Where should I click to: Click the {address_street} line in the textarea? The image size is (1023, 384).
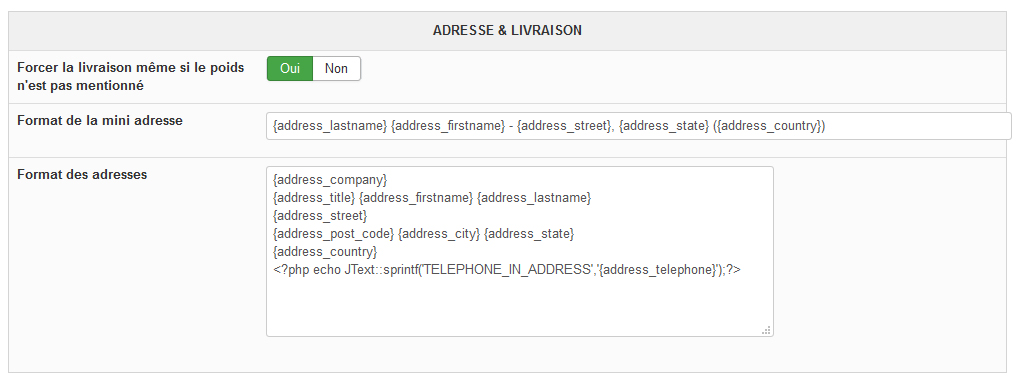[320, 215]
